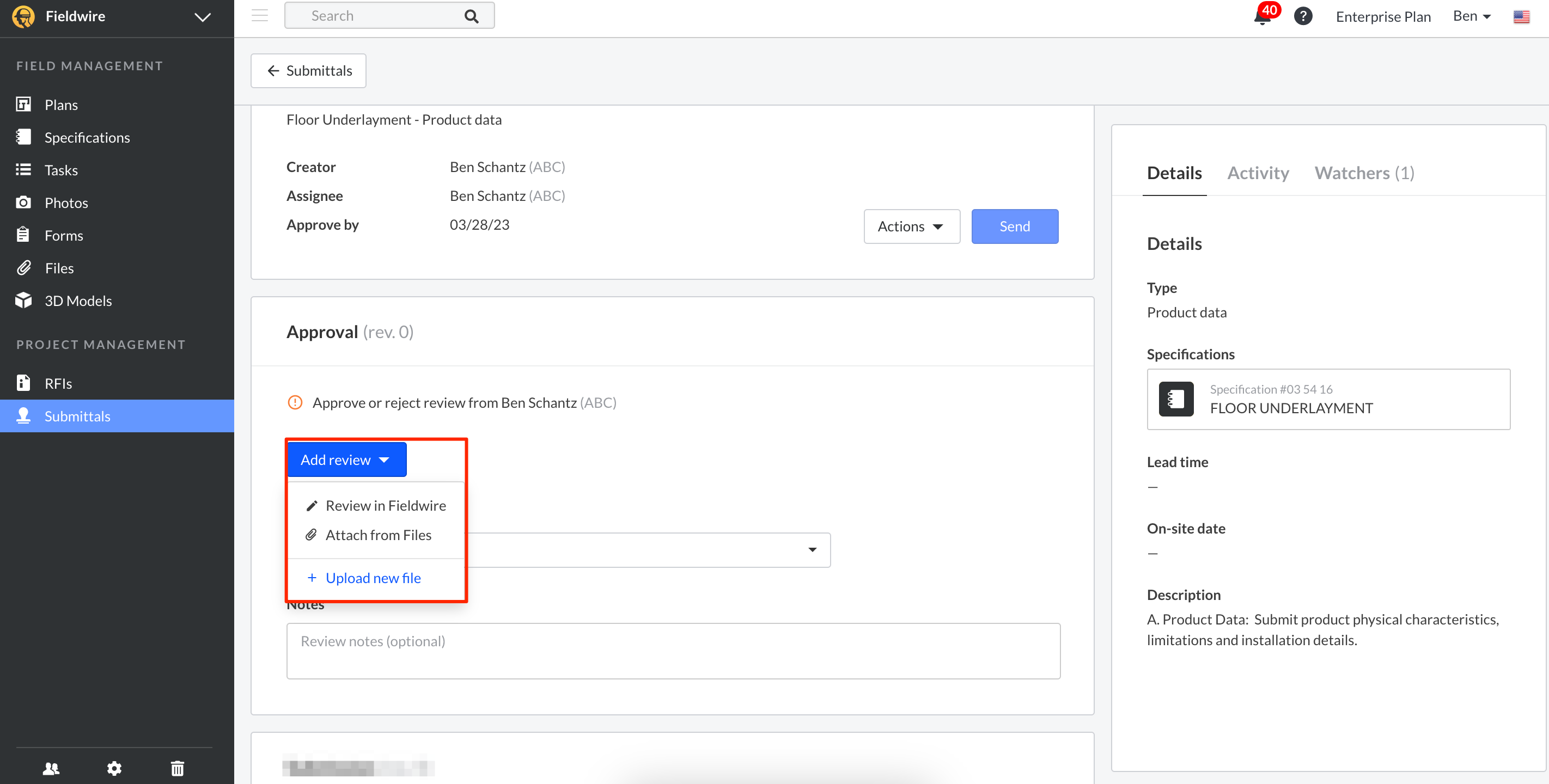Viewport: 1549px width, 784px height.
Task: Click into the Search field
Action: click(x=389, y=16)
